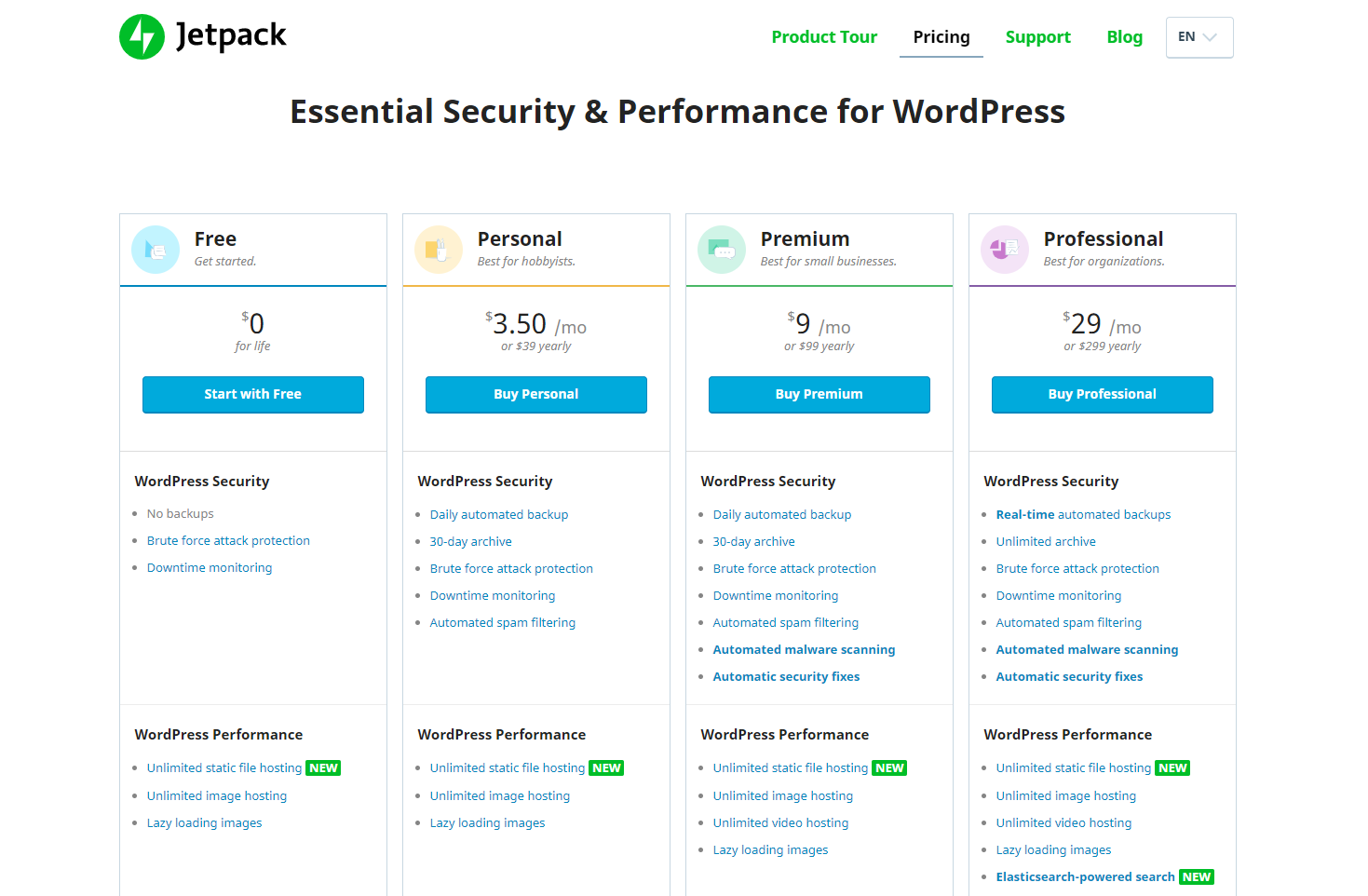Click the Buy Premium button
The width and height of the screenshot is (1368, 896).
point(819,394)
